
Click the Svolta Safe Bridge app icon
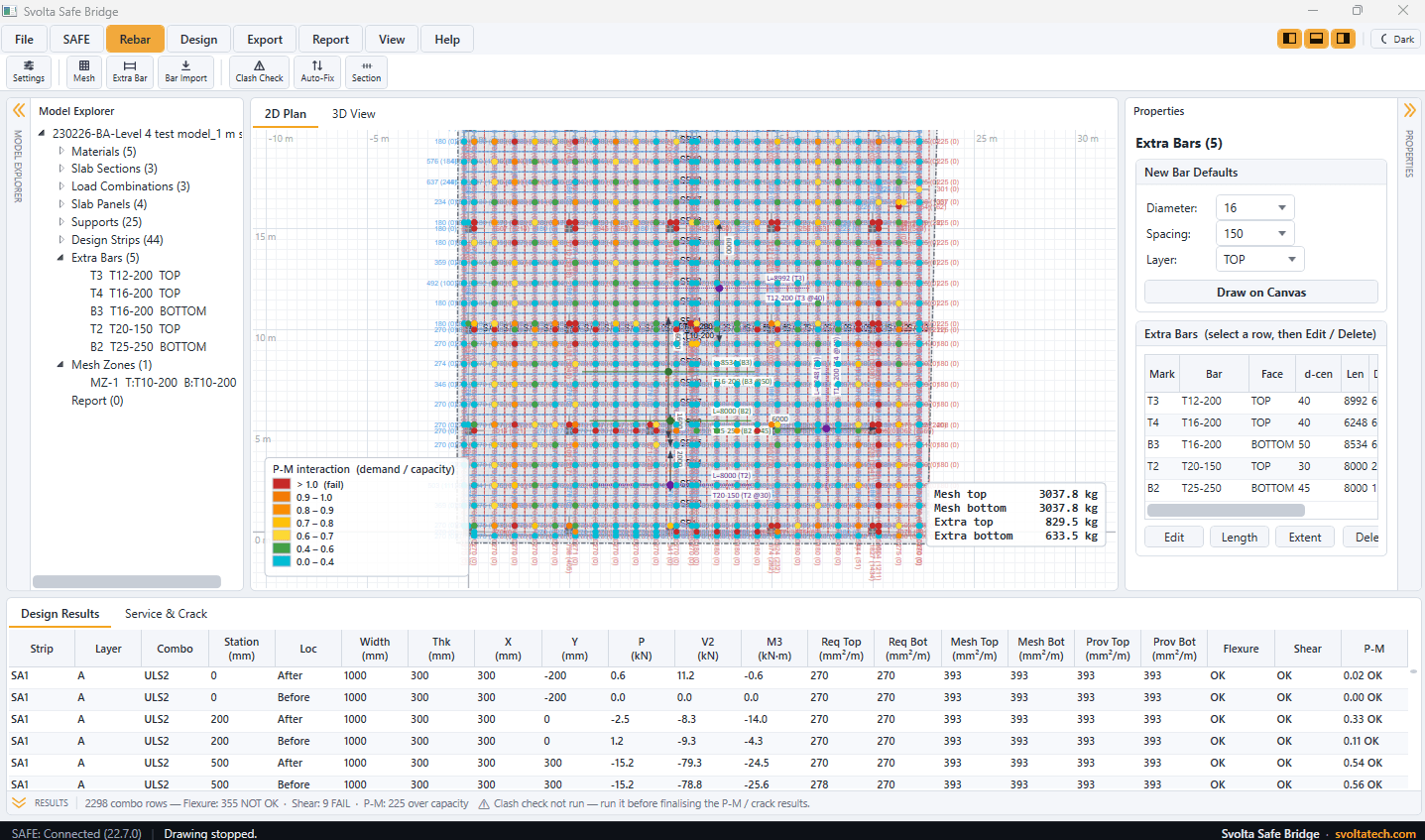pyautogui.click(x=10, y=11)
